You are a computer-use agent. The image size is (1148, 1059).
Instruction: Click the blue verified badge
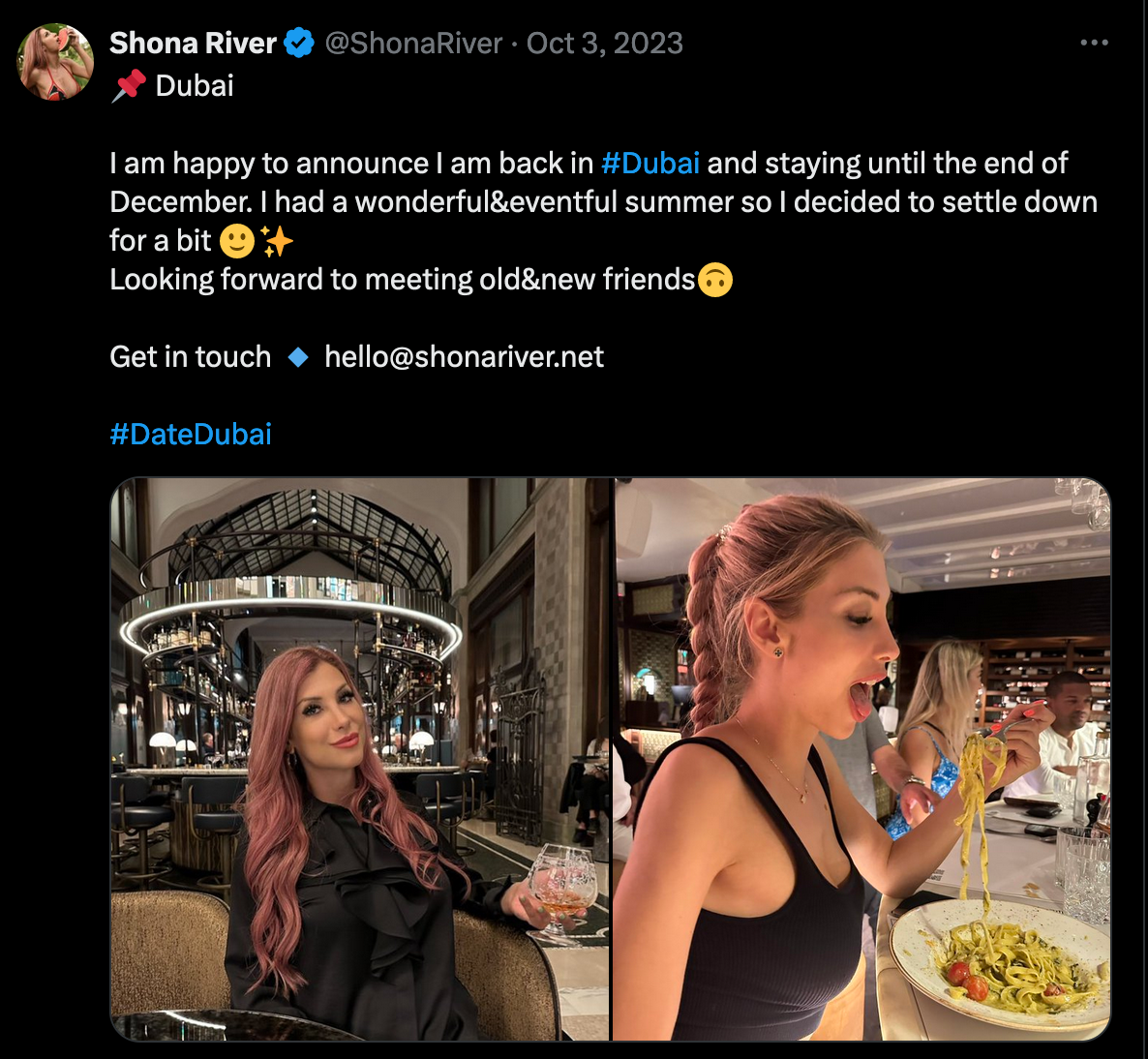click(299, 44)
